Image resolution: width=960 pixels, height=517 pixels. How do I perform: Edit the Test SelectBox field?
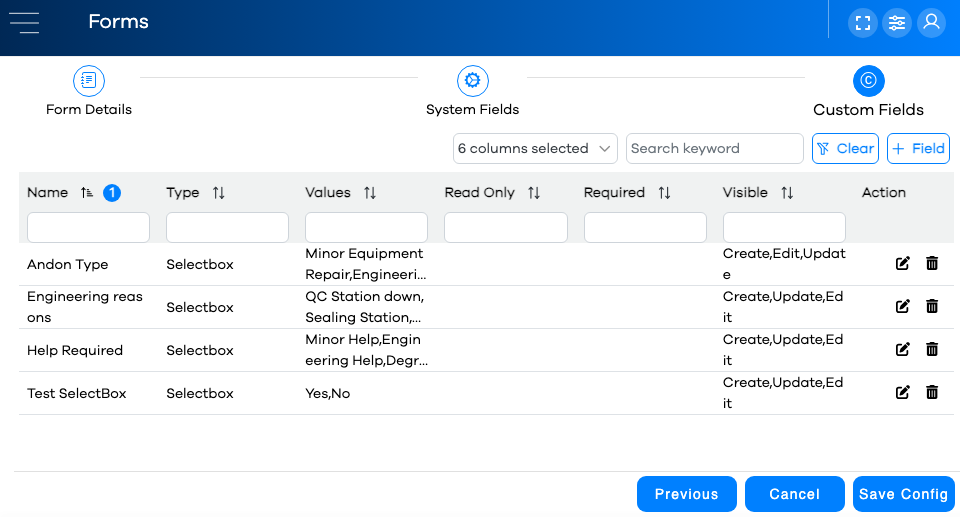click(x=902, y=392)
